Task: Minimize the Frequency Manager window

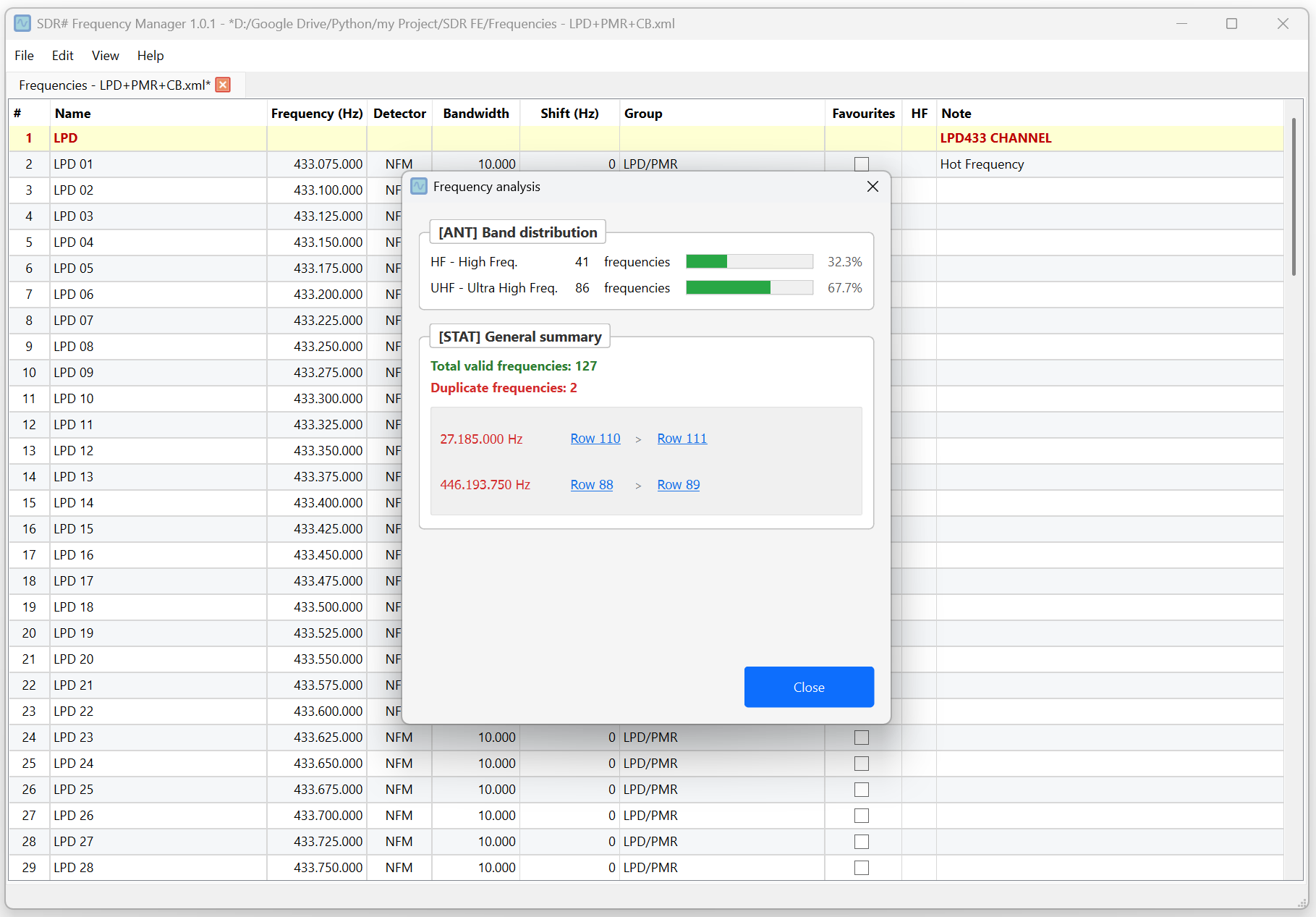Action: [1181, 23]
